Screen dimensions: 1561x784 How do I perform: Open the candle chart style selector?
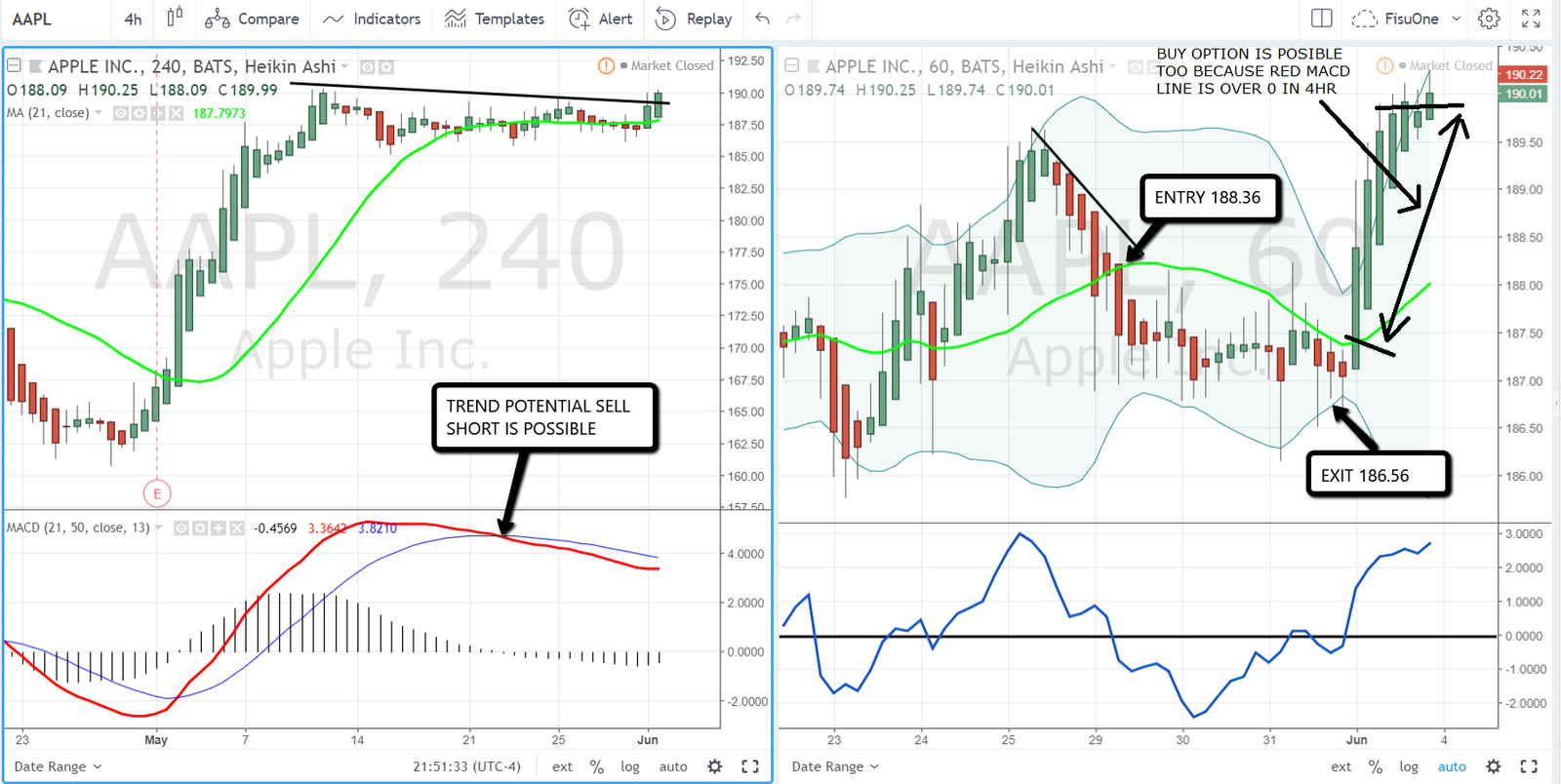point(175,18)
